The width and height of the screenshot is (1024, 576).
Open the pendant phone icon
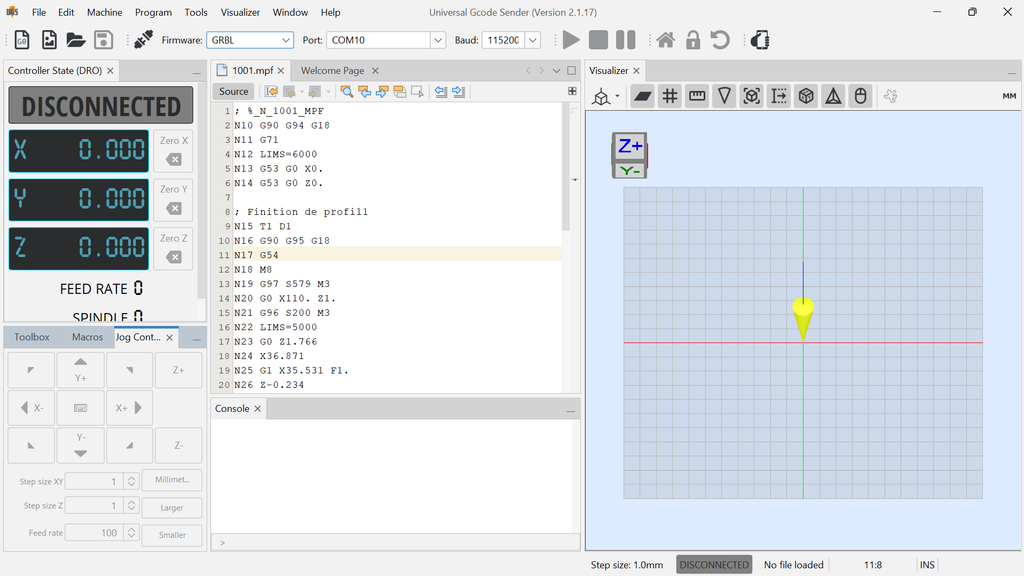coord(760,40)
